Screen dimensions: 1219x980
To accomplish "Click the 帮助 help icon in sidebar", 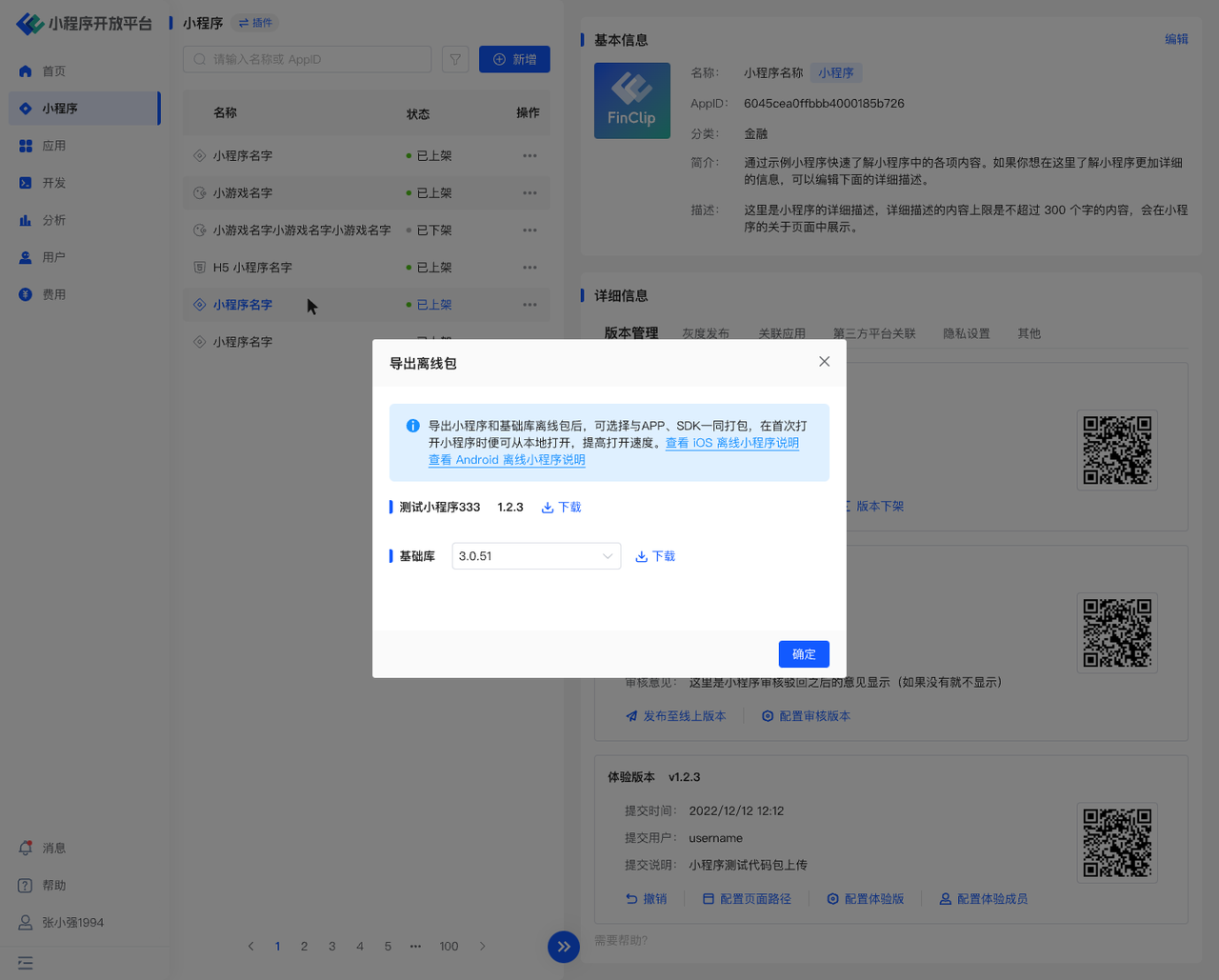I will [26, 885].
